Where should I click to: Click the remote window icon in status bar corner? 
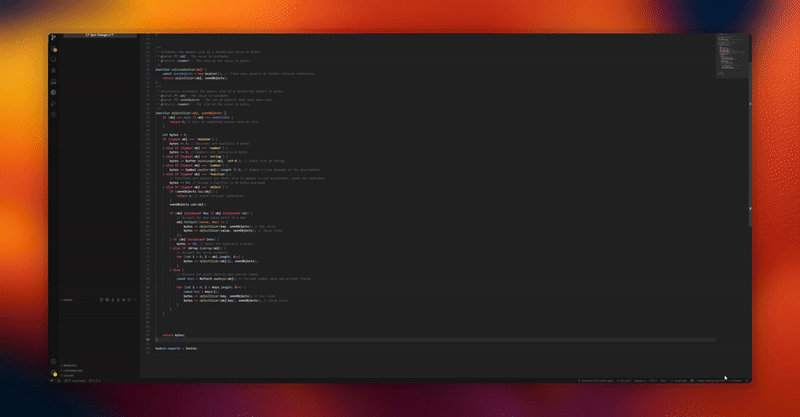52,381
